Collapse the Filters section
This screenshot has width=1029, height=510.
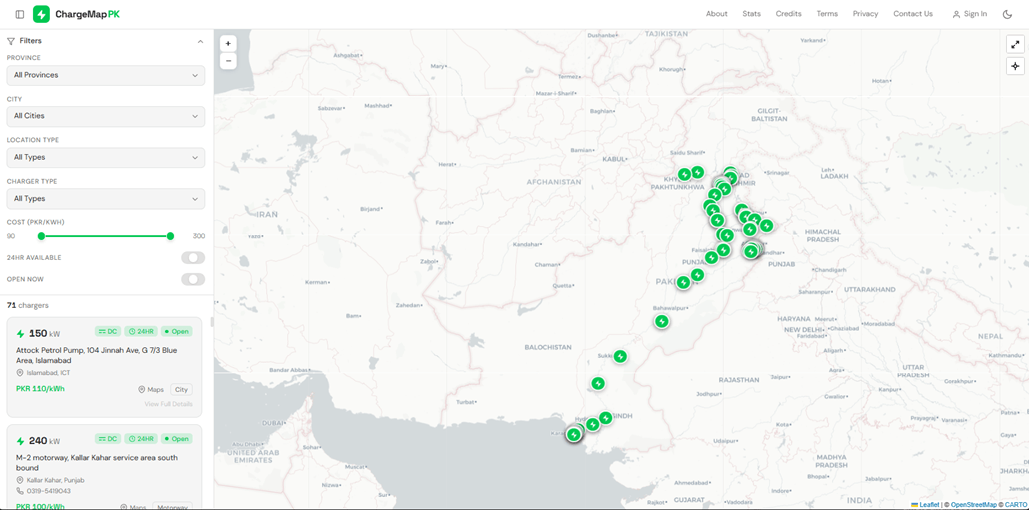200,41
